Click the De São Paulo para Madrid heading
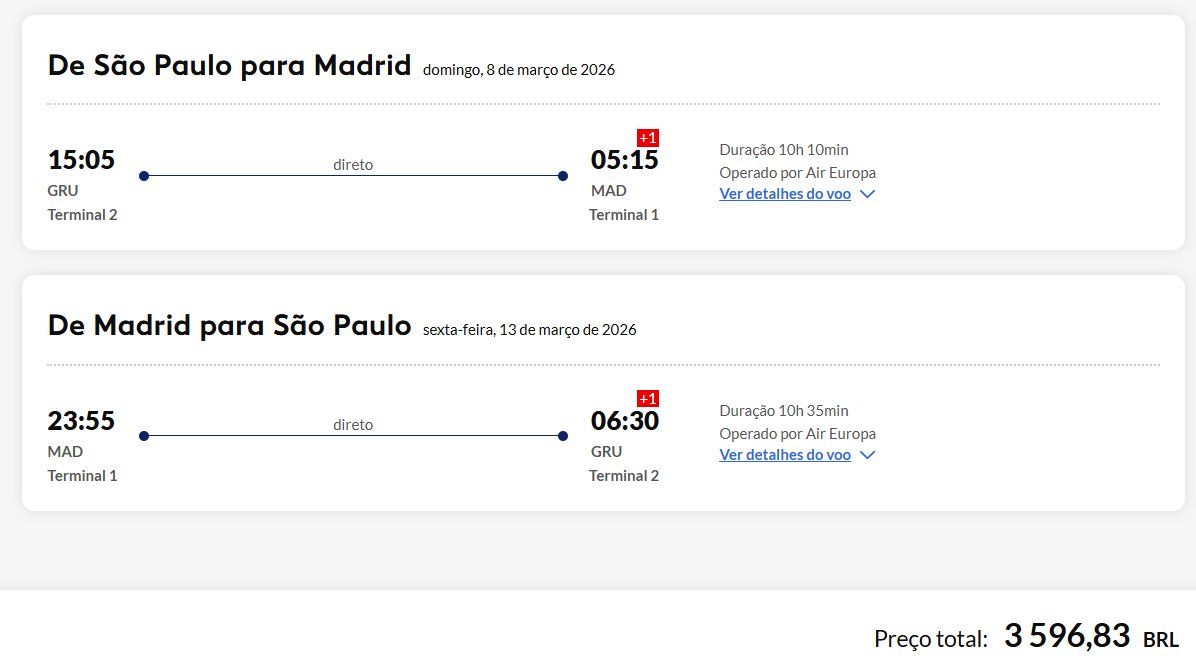 (229, 66)
